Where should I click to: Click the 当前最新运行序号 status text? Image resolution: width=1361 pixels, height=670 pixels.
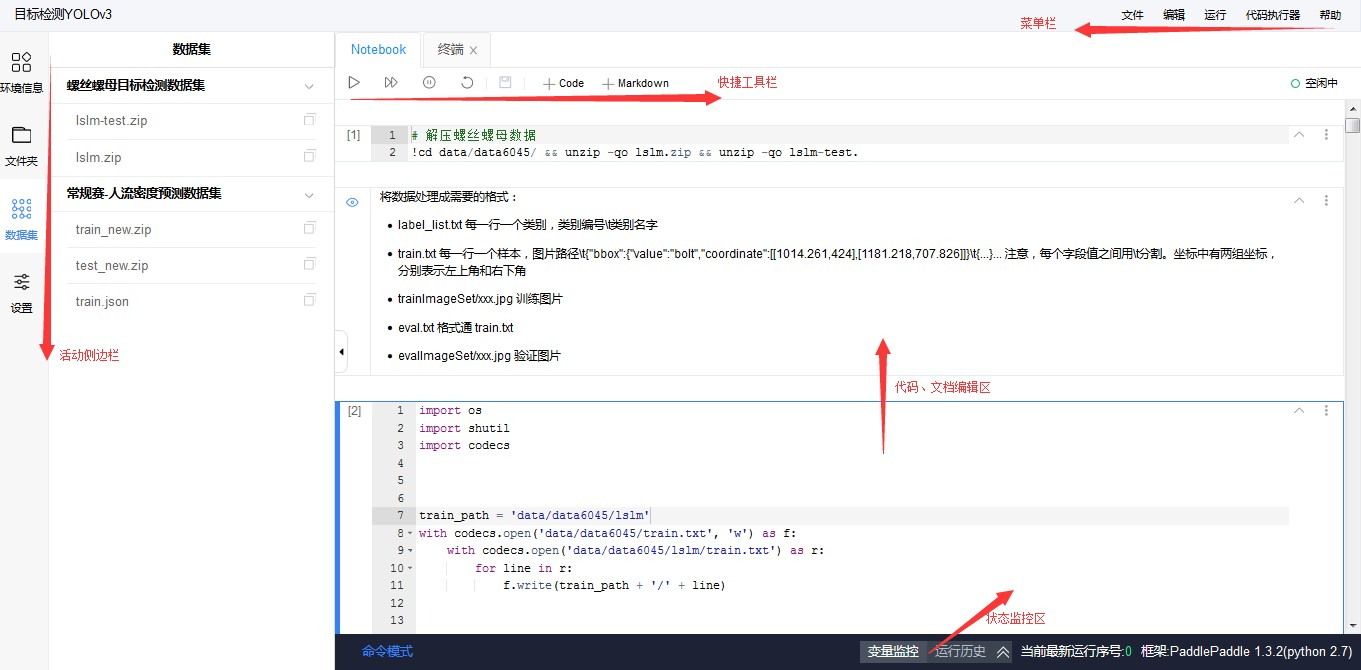click(1076, 651)
